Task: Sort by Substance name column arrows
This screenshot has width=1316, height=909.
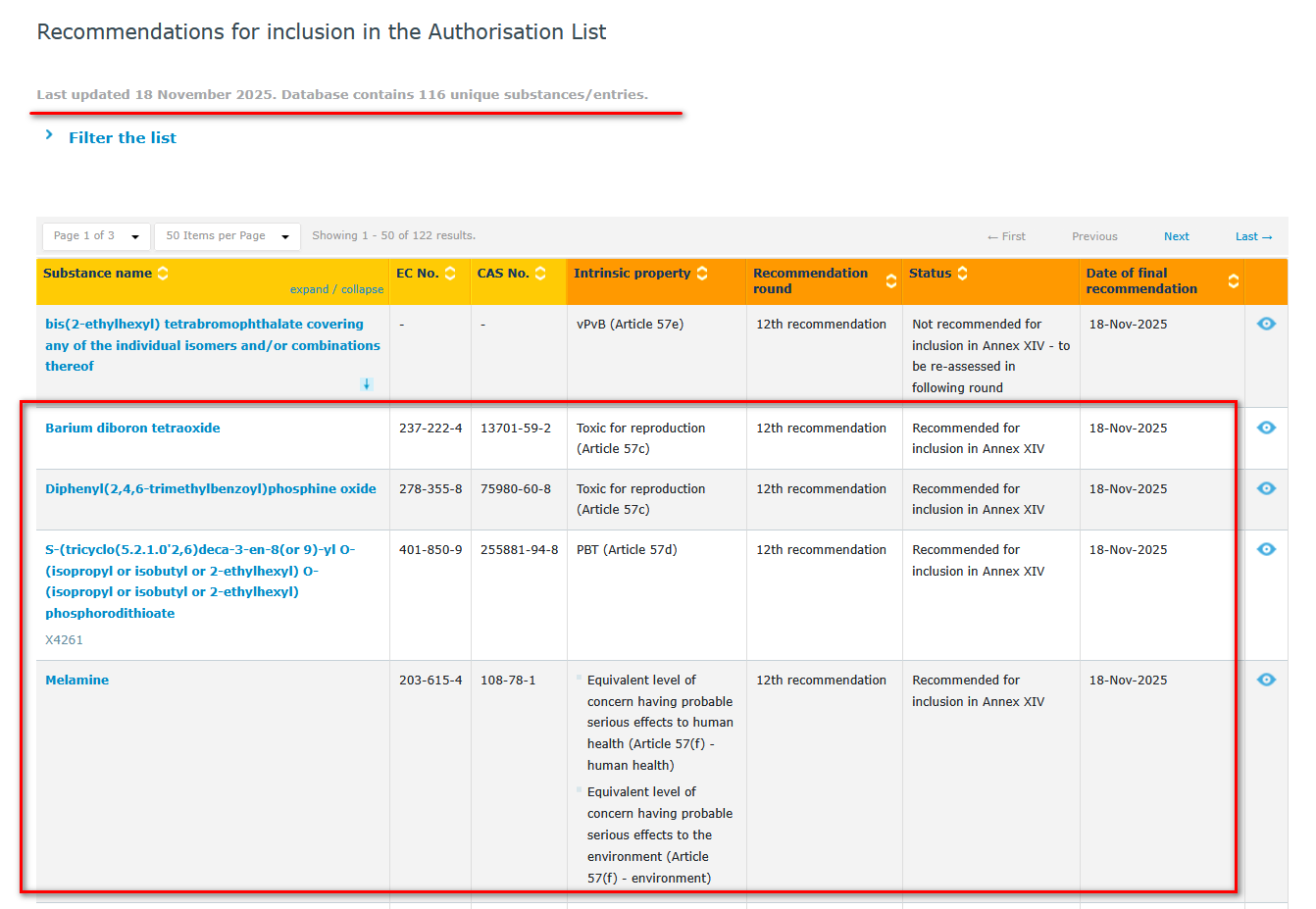Action: click(163, 274)
